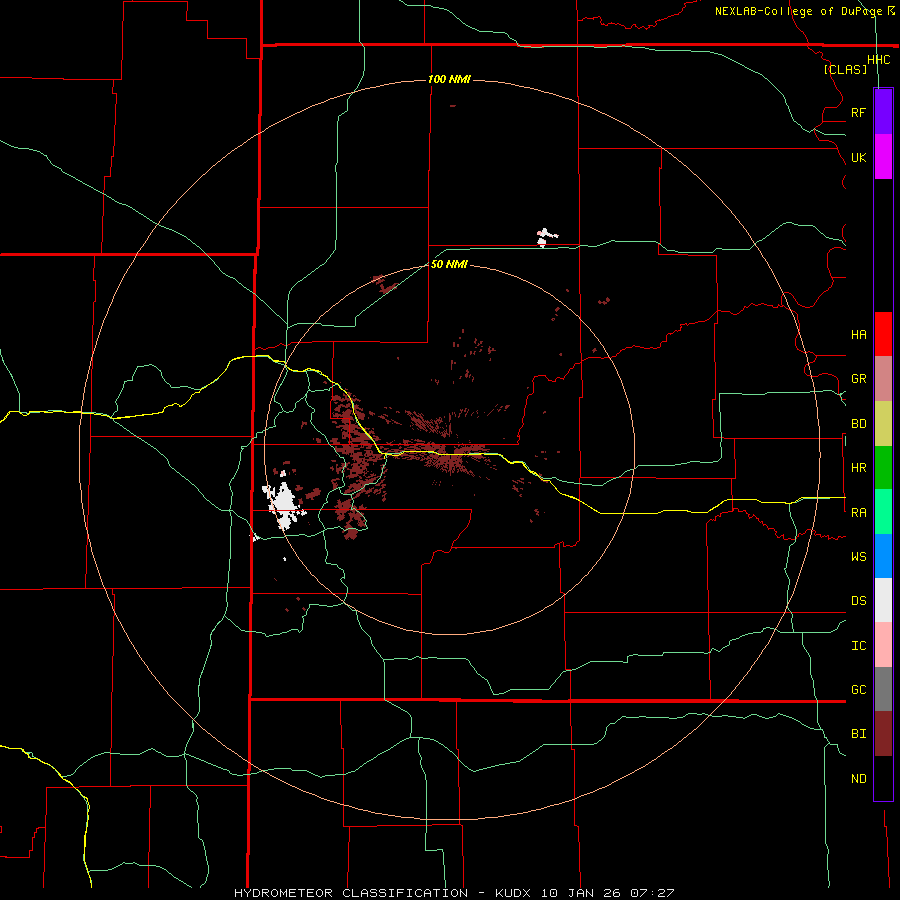Click the ND black legend block

click(883, 778)
